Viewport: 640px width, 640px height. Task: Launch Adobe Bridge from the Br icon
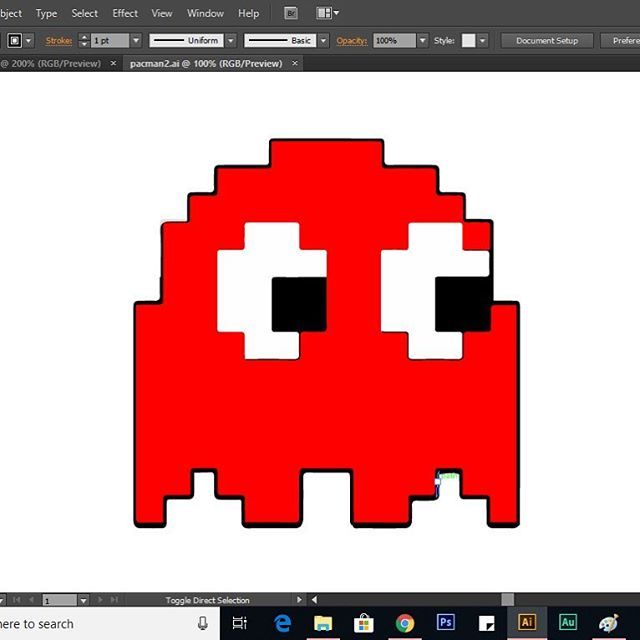click(x=291, y=13)
